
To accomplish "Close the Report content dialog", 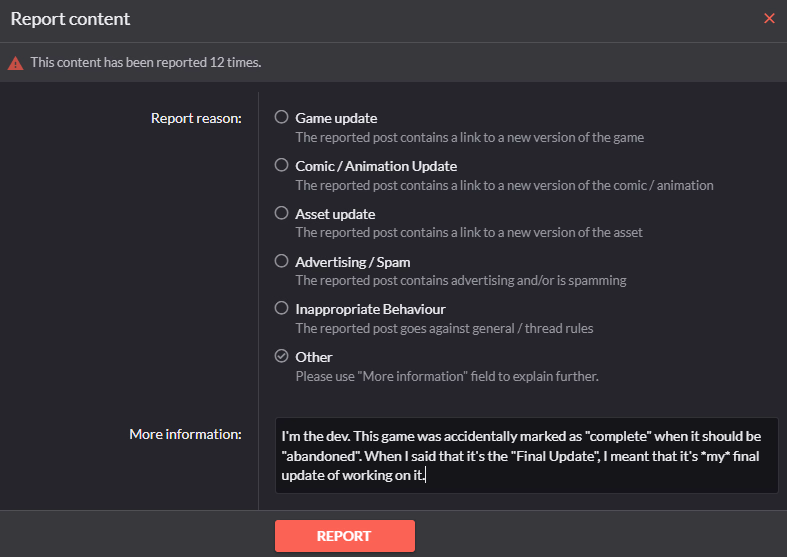I will [769, 19].
